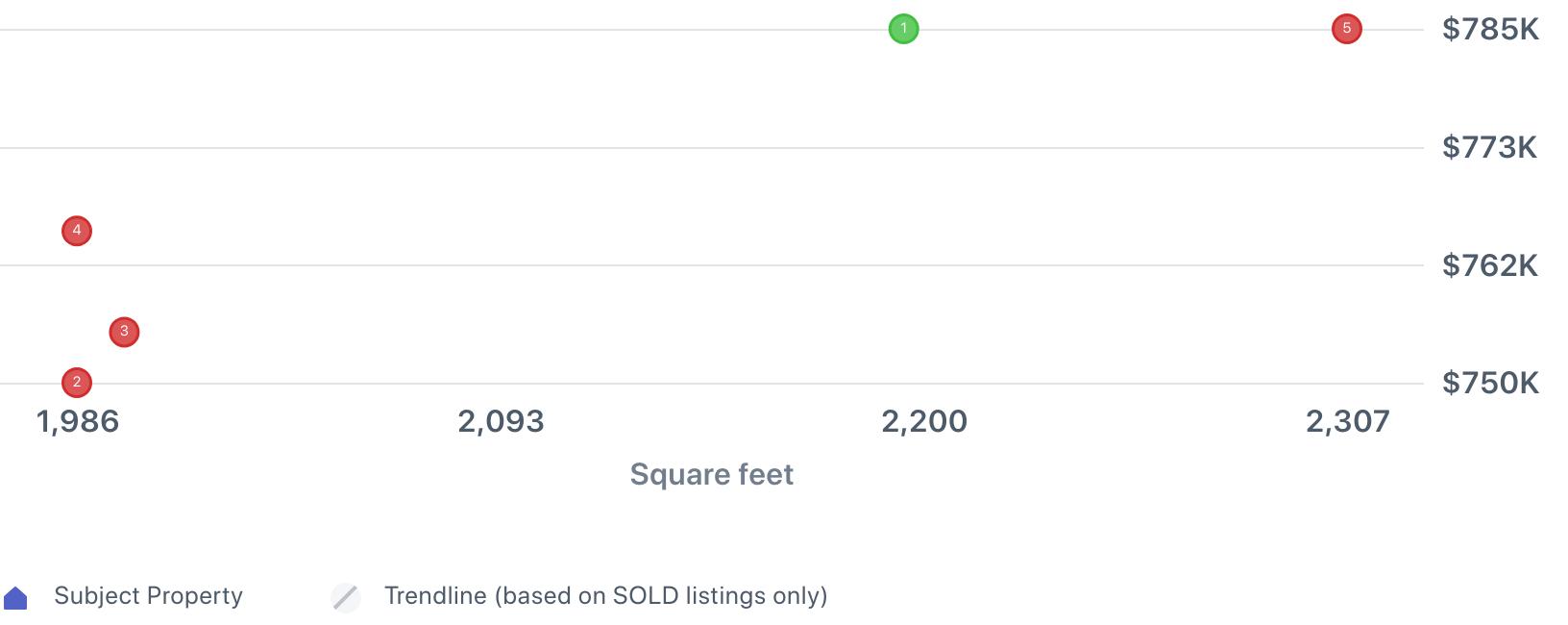The image size is (1568, 625).
Task: Click the 2,093 x-axis tick label
Action: [501, 421]
